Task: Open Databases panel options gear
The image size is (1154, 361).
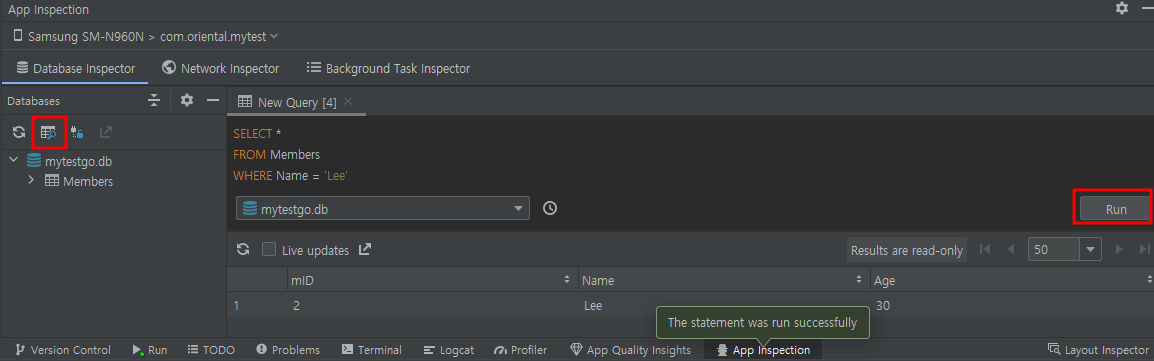Action: point(187,100)
